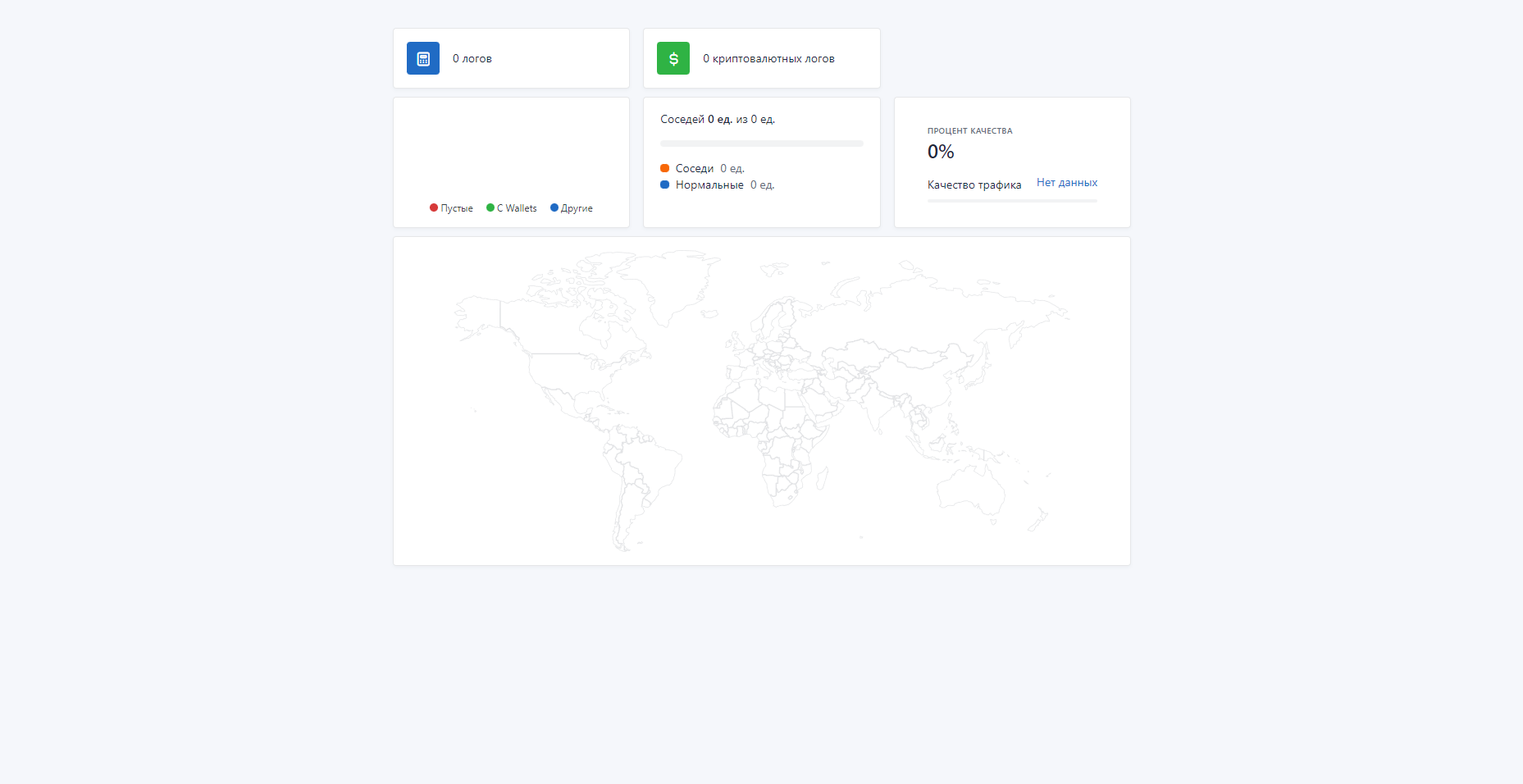1523x784 pixels.
Task: Click the Качество трафика progress bar
Action: (x=1011, y=201)
